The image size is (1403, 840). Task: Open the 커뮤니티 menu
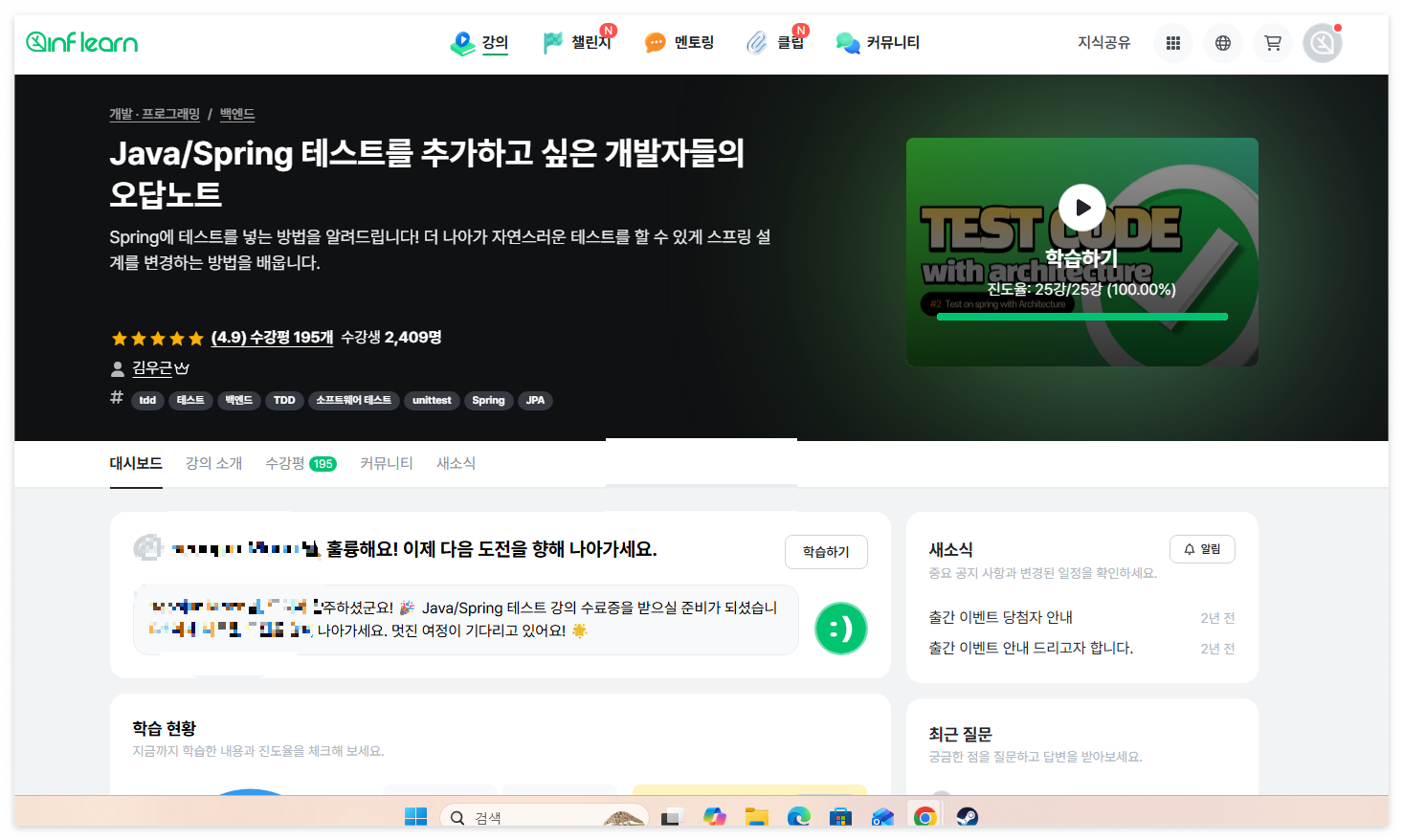(x=878, y=43)
